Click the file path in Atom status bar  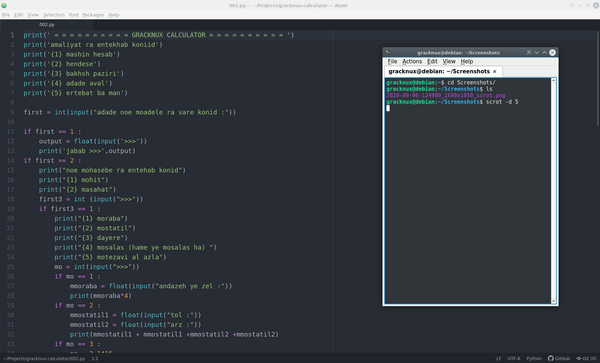pos(44,359)
